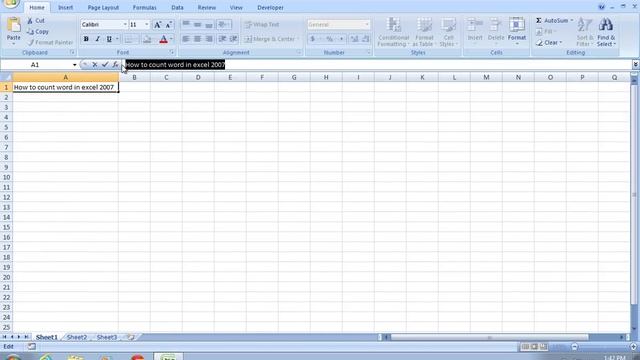640x360 pixels.
Task: Click the fill color bucket icon
Action: pyautogui.click(x=147, y=39)
